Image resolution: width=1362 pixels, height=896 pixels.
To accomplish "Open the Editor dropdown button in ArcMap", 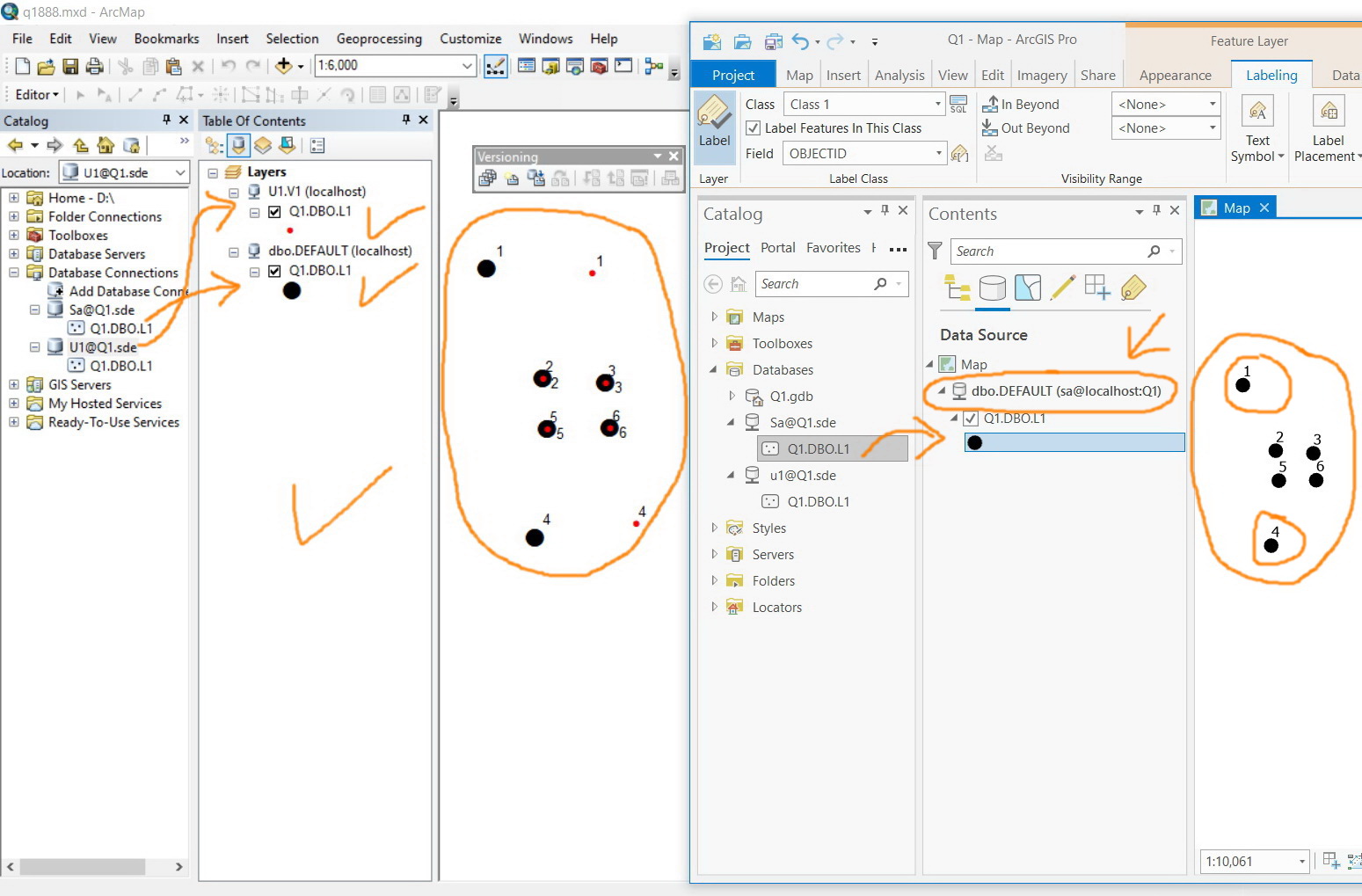I will click(x=37, y=95).
